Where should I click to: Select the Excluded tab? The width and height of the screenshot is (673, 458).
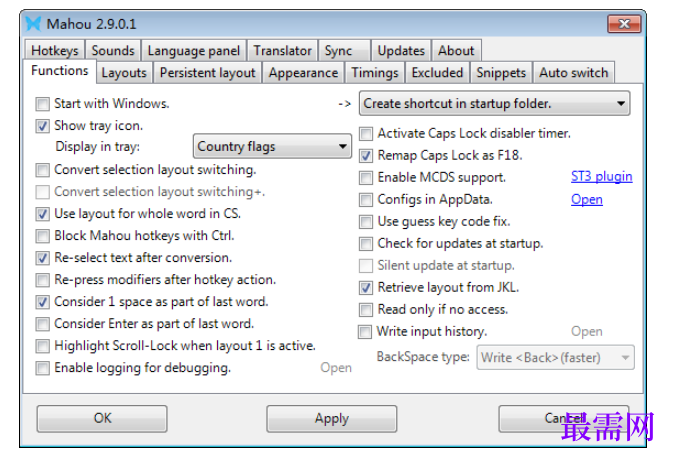[x=437, y=73]
